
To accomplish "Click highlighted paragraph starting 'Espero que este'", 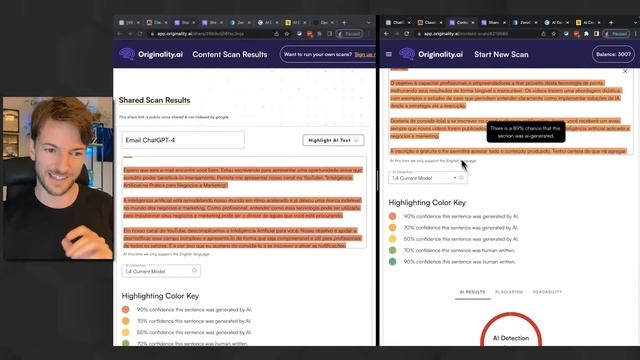I will pyautogui.click(x=243, y=178).
